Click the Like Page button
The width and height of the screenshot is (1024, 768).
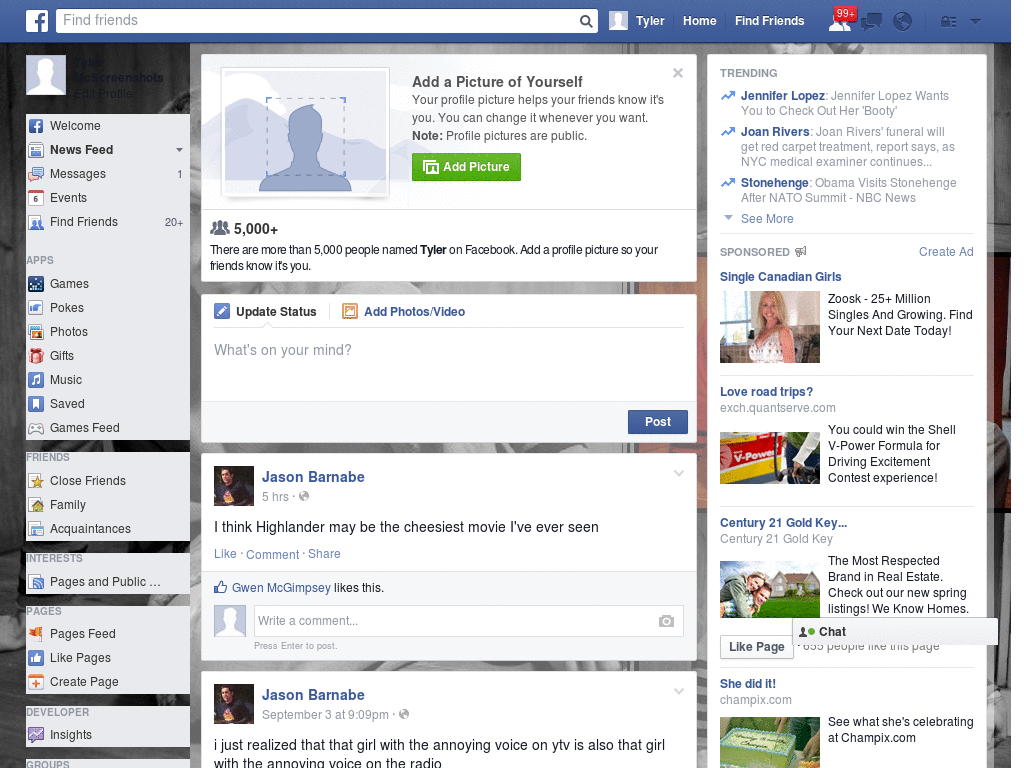pyautogui.click(x=756, y=647)
